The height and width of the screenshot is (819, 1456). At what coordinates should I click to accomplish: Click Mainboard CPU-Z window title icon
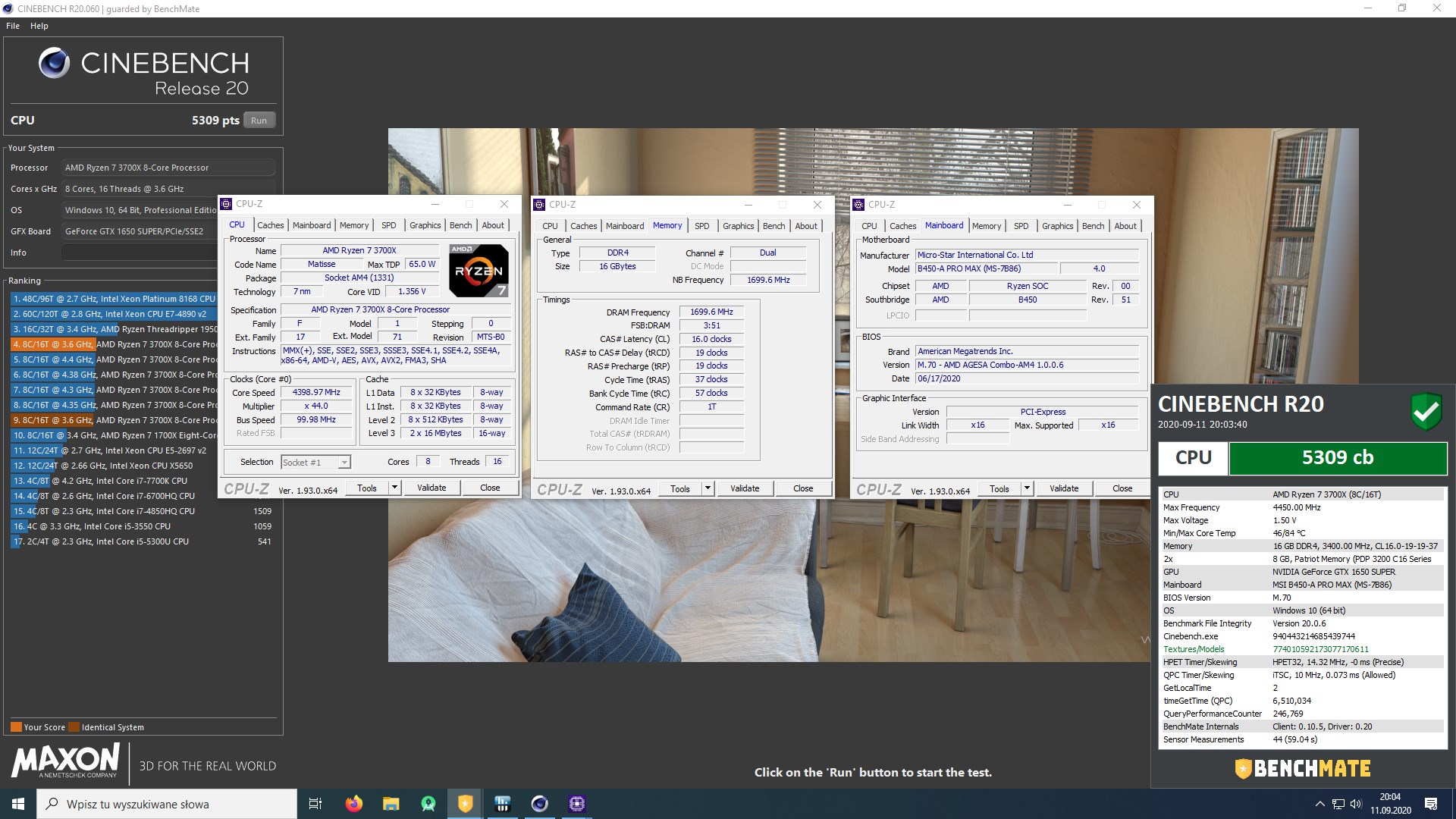coord(858,205)
